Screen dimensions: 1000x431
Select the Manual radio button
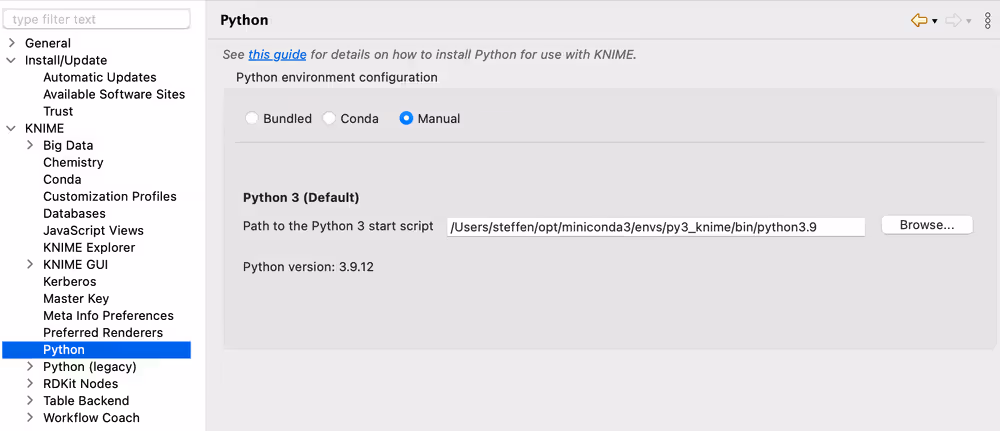(x=406, y=118)
